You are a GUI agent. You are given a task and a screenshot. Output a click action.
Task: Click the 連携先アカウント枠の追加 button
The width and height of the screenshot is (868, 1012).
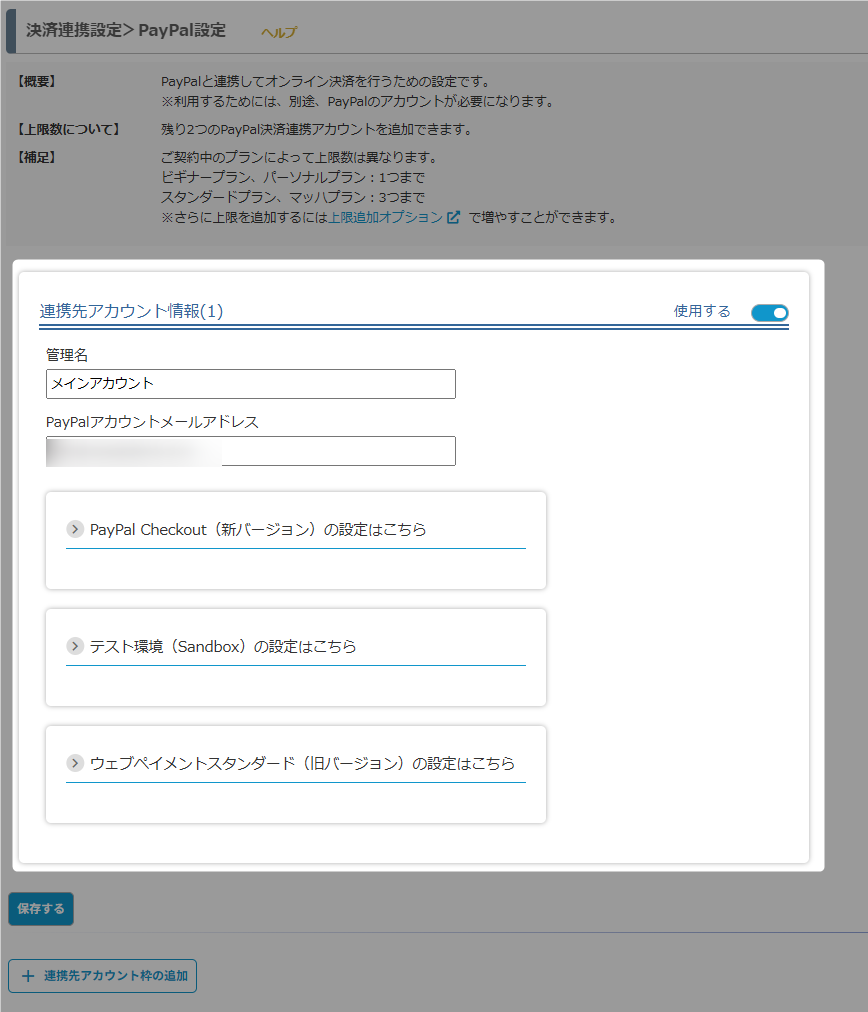pos(103,975)
